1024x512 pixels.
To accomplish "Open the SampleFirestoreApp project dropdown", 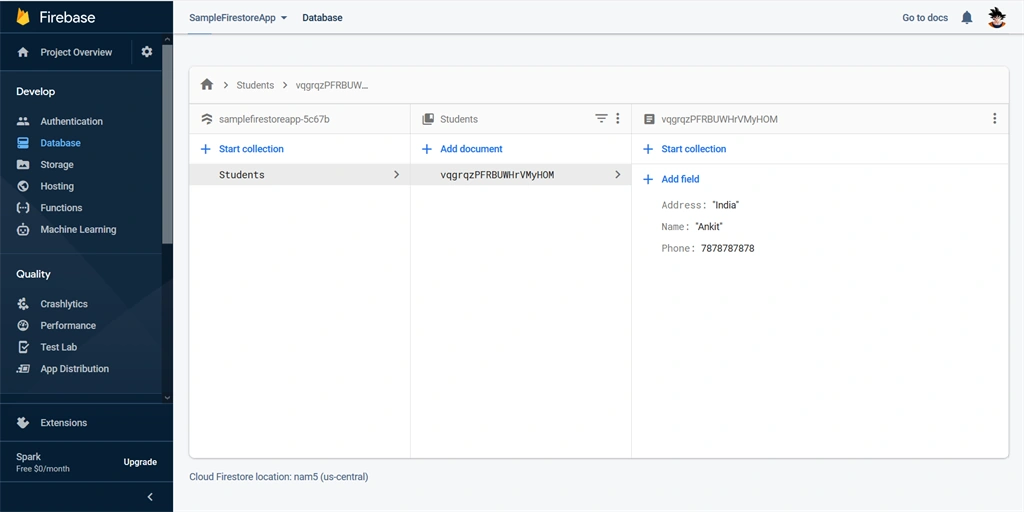I will (238, 18).
